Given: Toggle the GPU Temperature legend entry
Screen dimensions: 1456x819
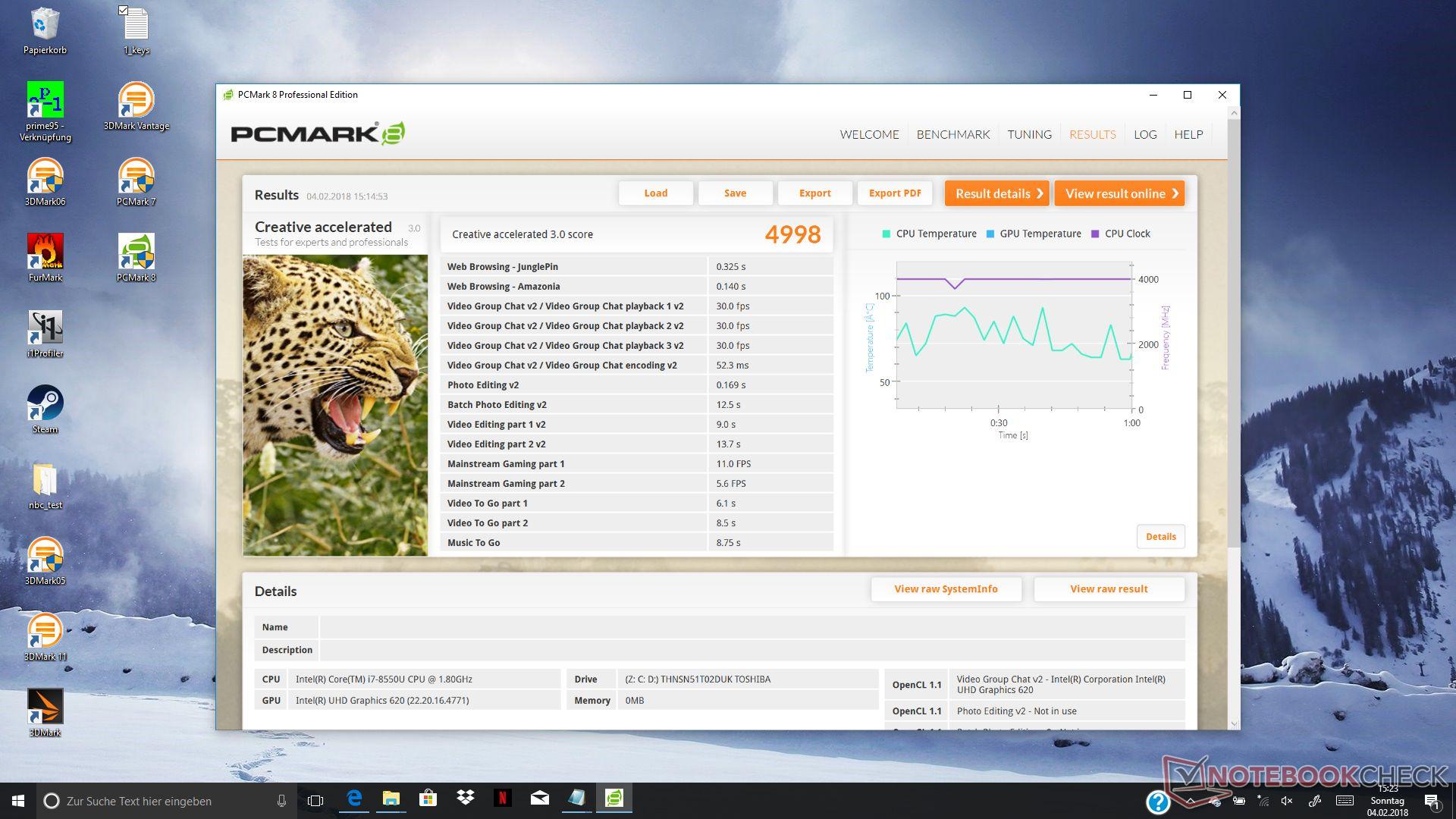Looking at the screenshot, I should pos(1033,234).
